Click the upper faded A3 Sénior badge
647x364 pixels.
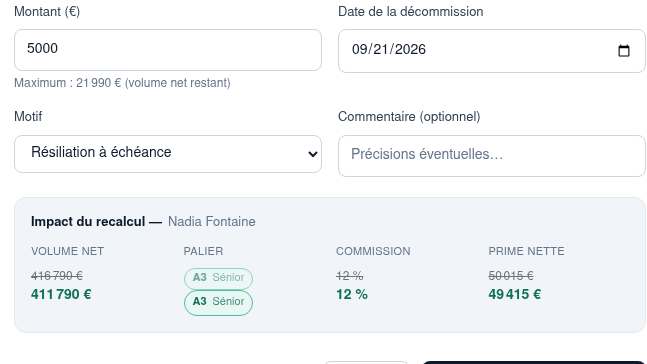[218, 278]
